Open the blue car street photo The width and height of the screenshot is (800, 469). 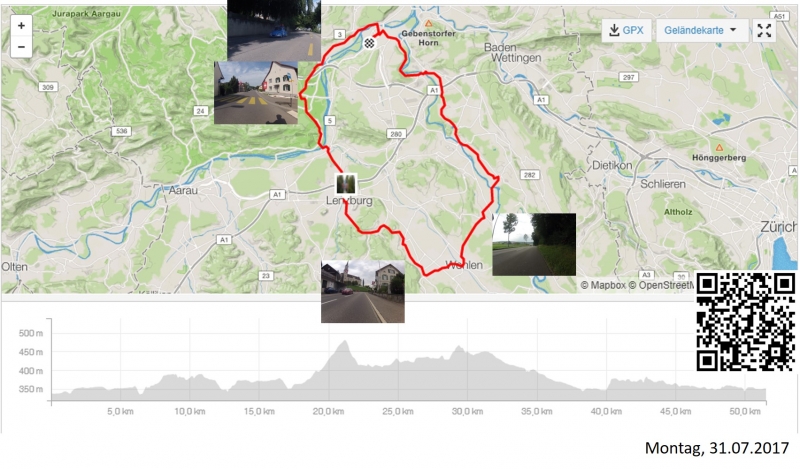[274, 31]
